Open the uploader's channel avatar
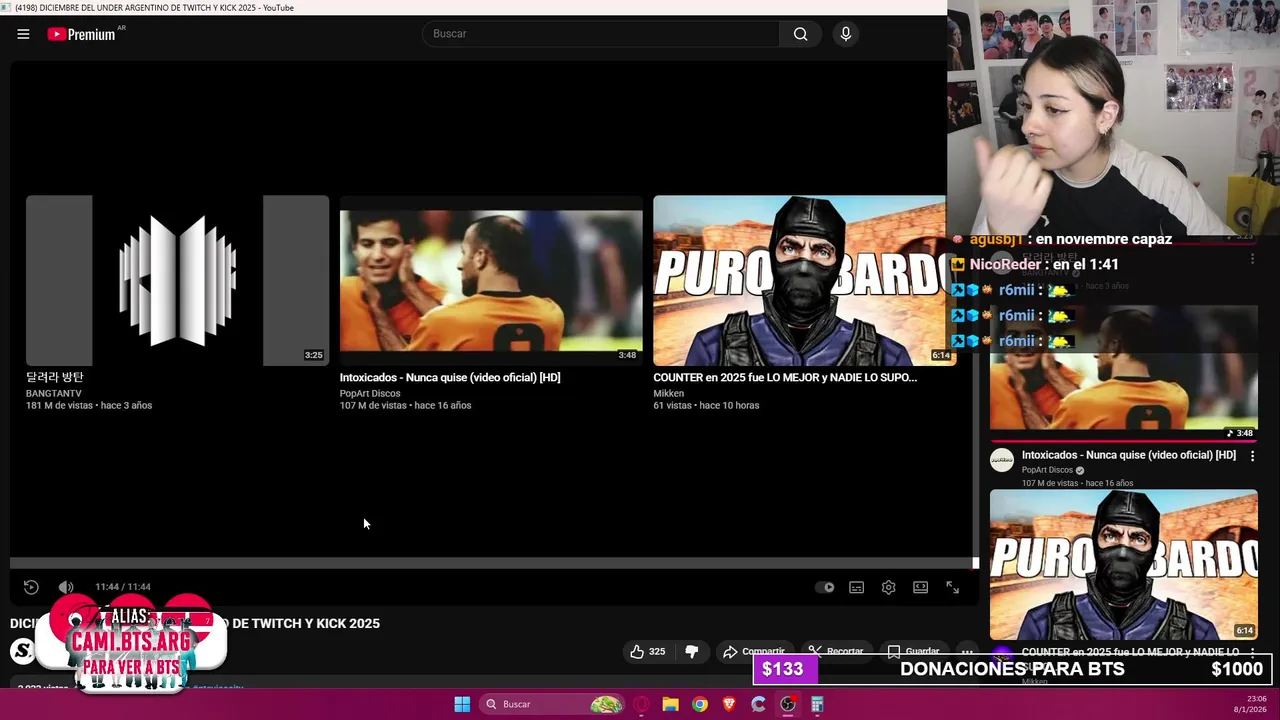Viewport: 1280px width, 720px height. click(22, 652)
